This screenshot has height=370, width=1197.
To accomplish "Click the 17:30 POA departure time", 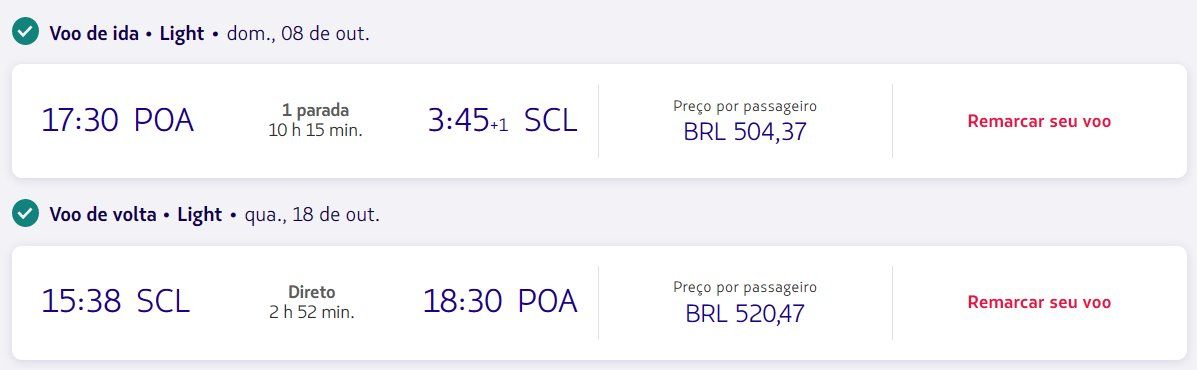I will [118, 121].
